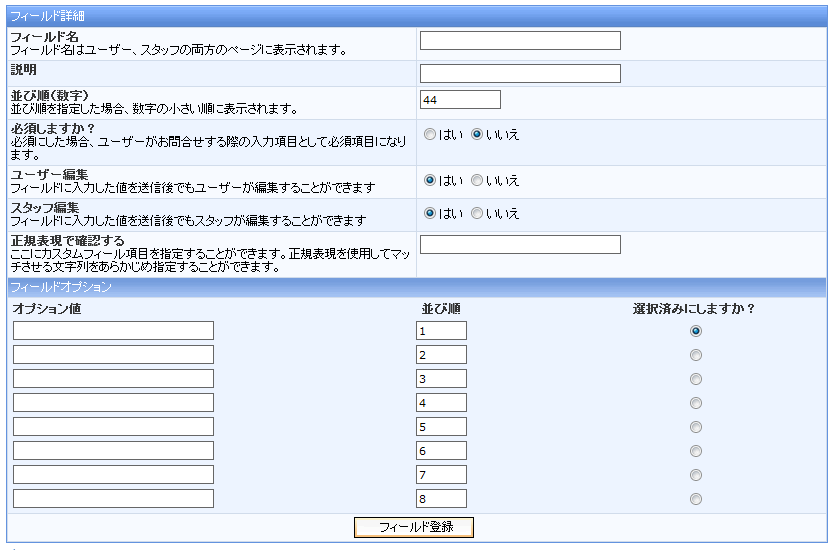This screenshot has height=550, width=834.
Task: Click the 正規表現で確認する input field
Action: click(x=520, y=244)
